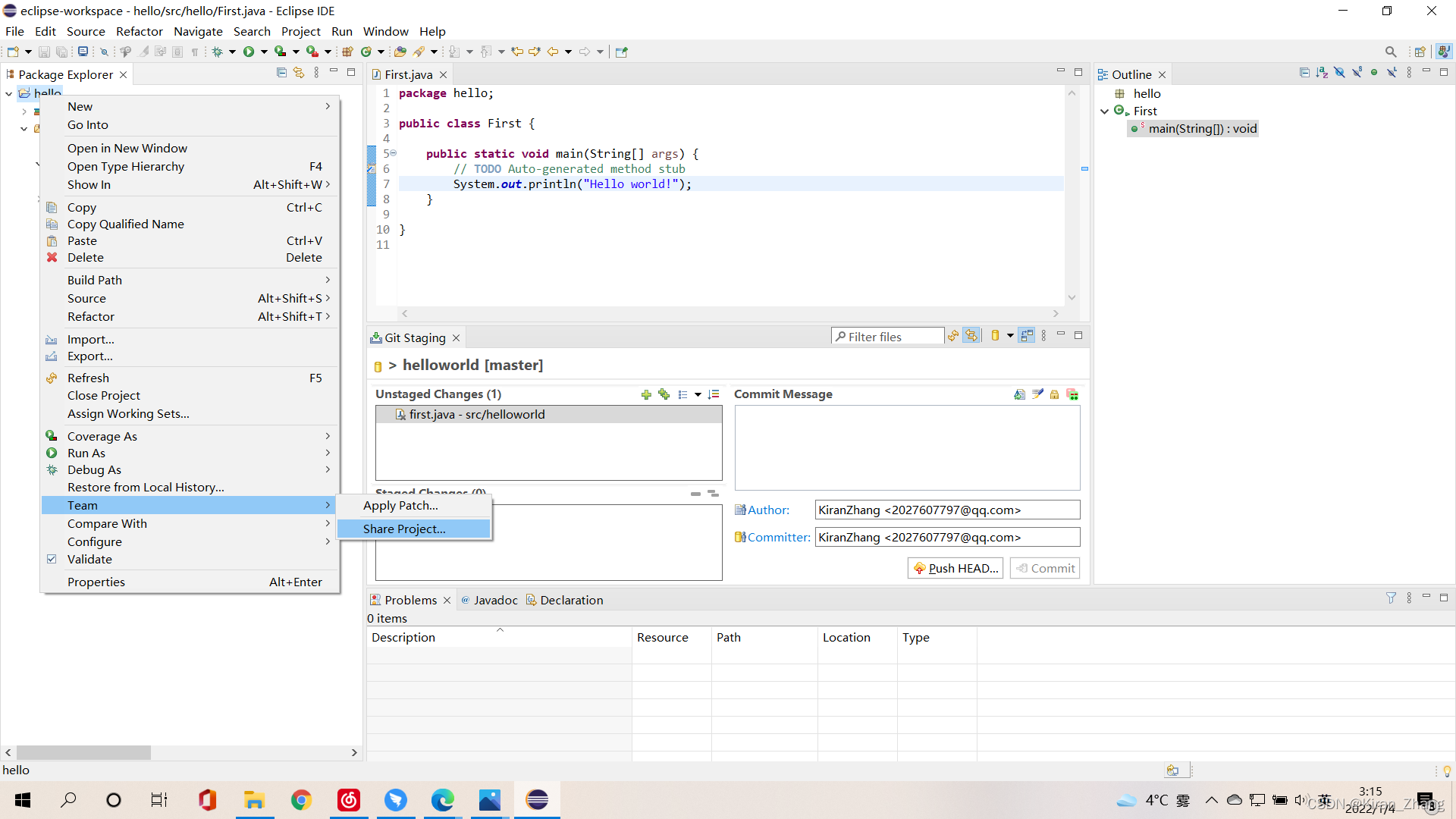Toggle Hide Non-Public Members in Outline
The width and height of the screenshot is (1456, 819).
coord(1374,73)
